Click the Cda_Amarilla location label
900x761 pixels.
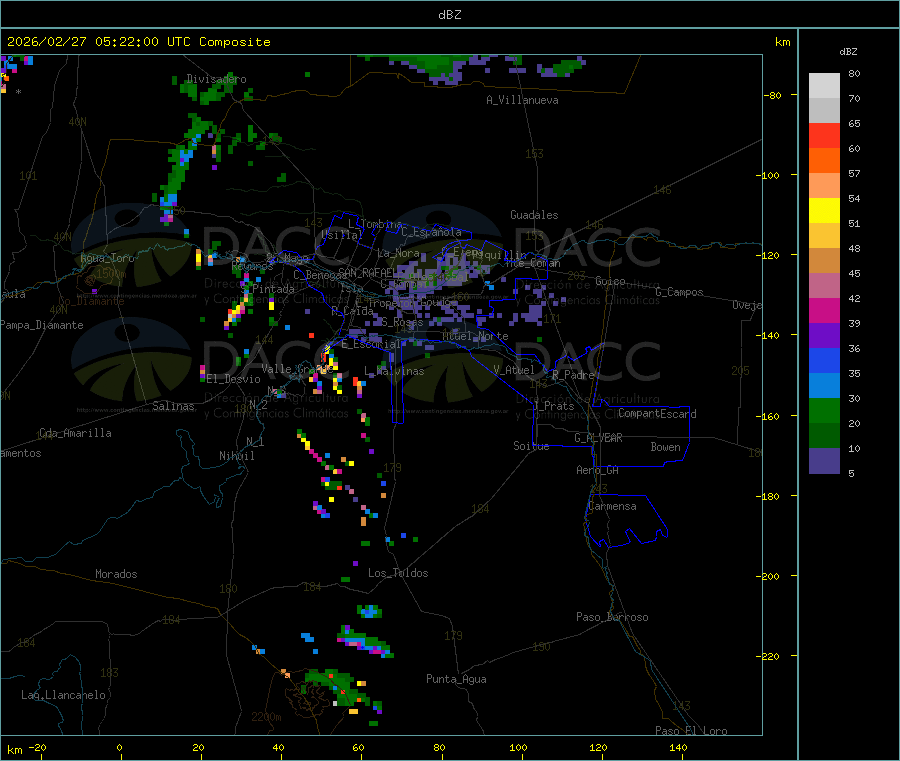(x=75, y=433)
